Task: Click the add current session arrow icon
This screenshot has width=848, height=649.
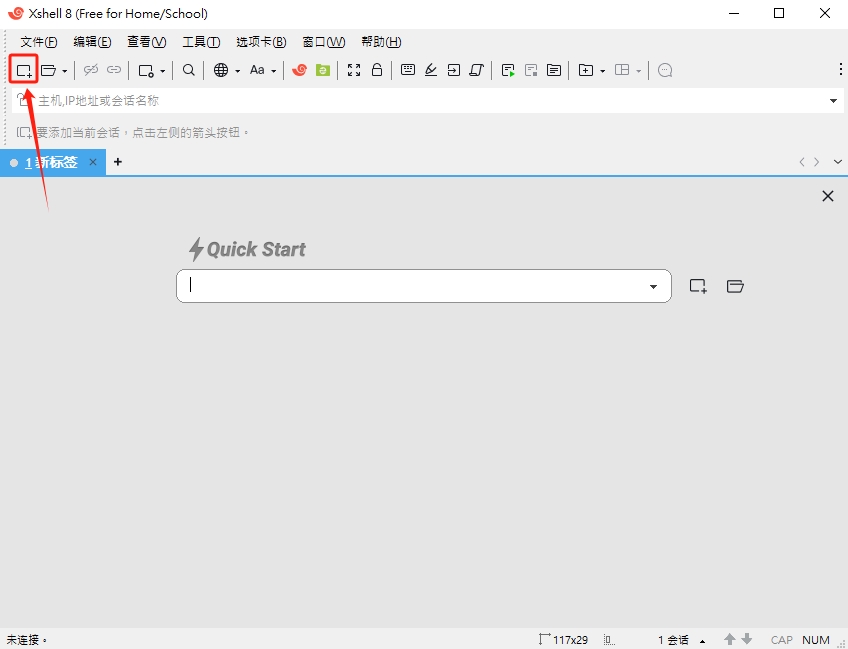Action: (x=24, y=133)
